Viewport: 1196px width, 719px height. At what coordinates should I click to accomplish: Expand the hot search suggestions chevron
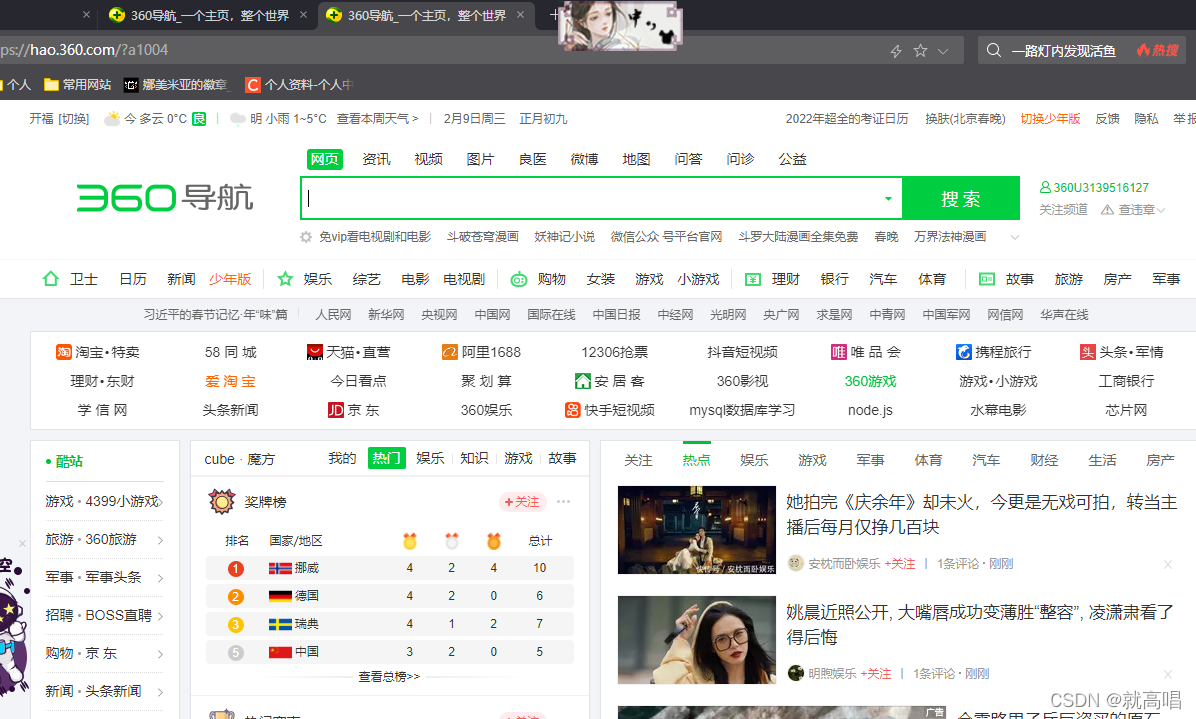click(1014, 237)
